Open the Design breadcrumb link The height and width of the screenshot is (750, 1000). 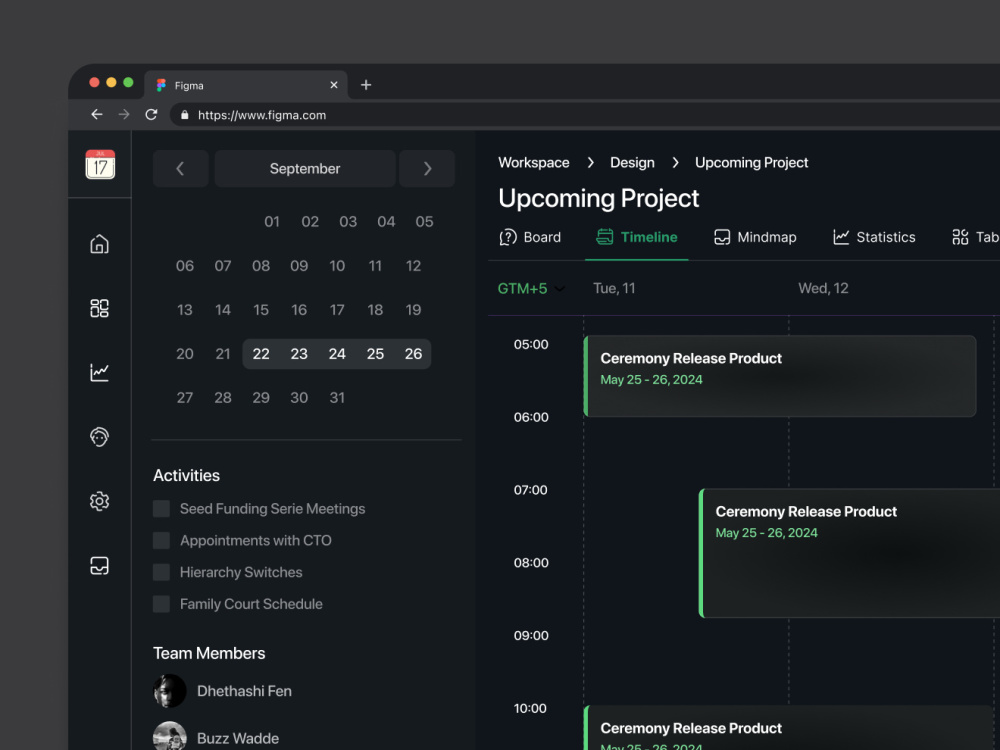tap(632, 163)
